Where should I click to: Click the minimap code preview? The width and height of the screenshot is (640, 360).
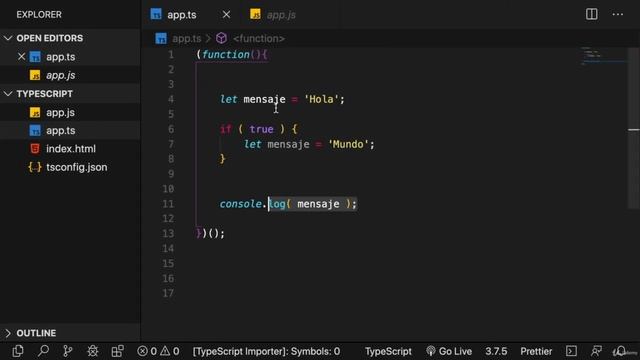click(603, 56)
